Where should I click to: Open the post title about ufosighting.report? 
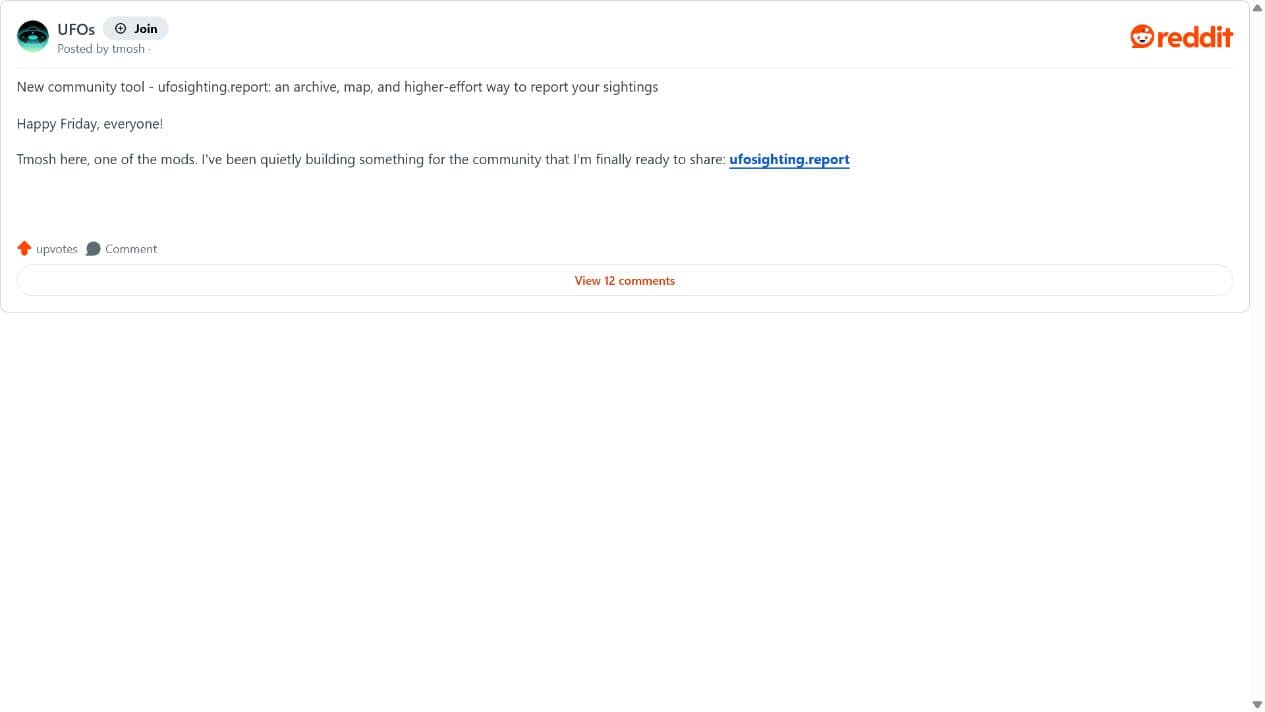coord(337,87)
